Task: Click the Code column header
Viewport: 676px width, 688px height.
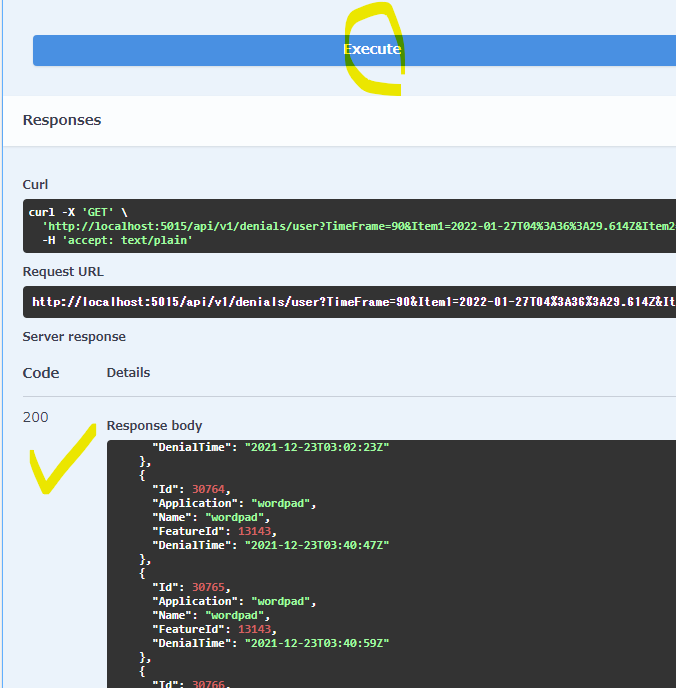Action: pos(41,373)
